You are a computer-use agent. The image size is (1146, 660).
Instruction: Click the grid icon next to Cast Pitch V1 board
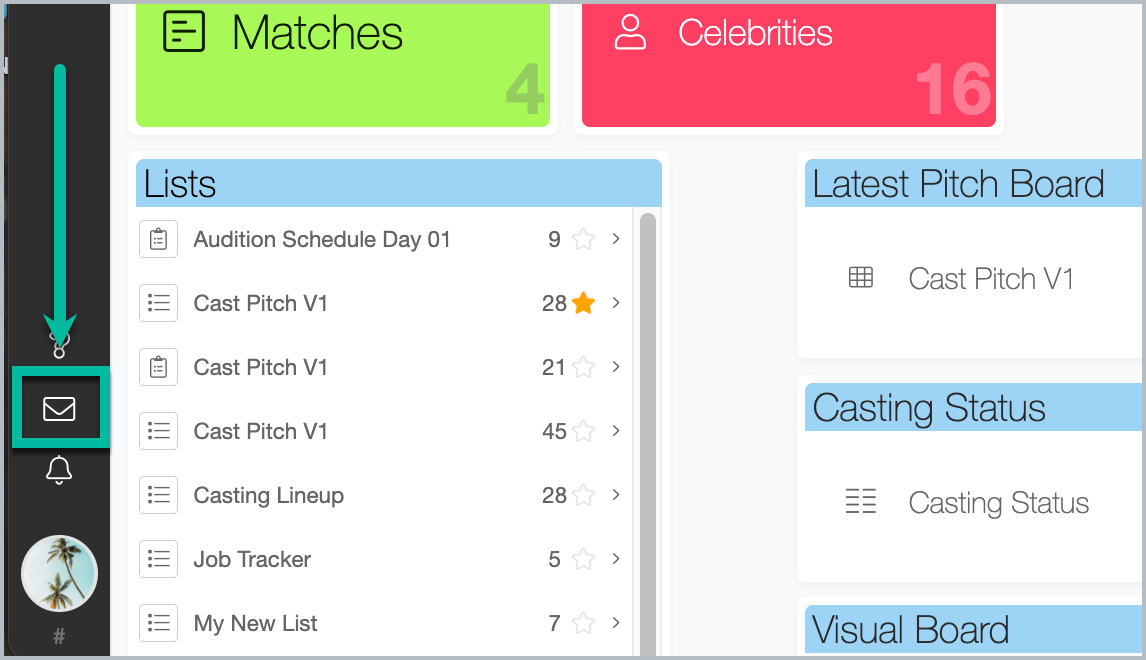pyautogui.click(x=860, y=278)
